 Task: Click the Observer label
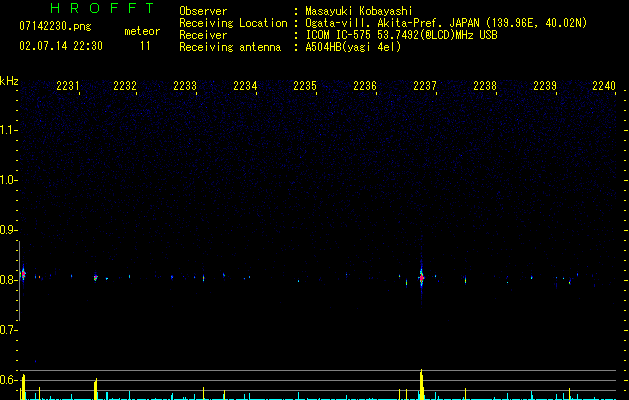tap(203, 11)
